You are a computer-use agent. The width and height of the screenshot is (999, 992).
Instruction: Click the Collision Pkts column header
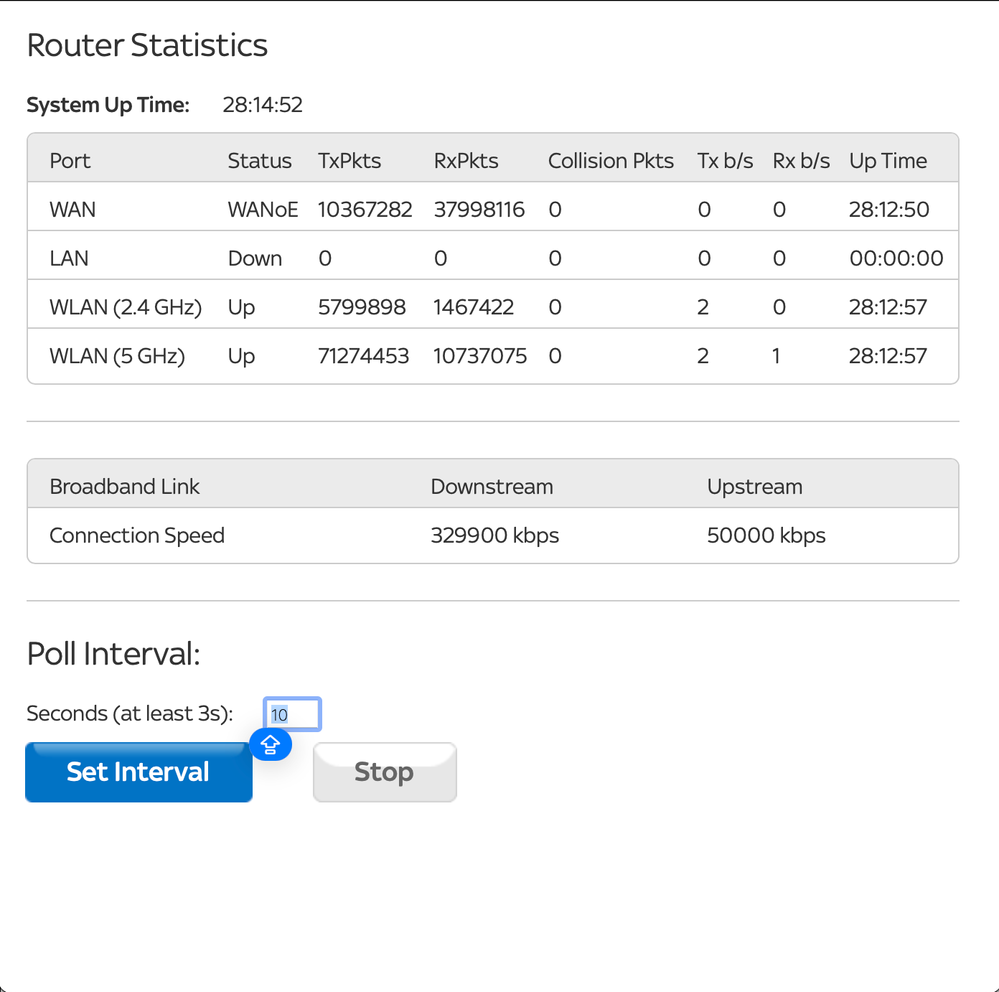tap(610, 161)
